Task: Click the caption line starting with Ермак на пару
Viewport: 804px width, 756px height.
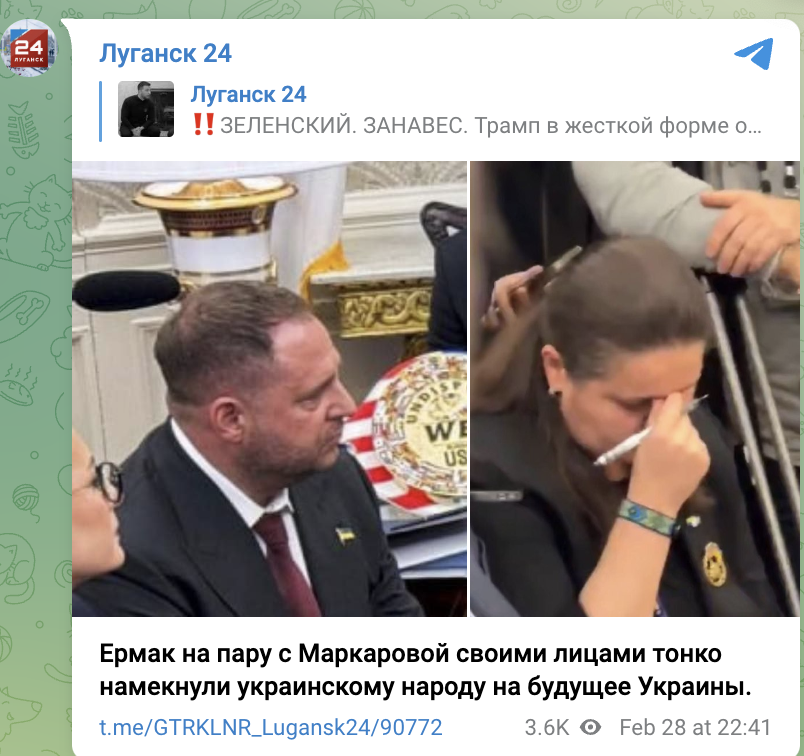Action: tap(410, 654)
